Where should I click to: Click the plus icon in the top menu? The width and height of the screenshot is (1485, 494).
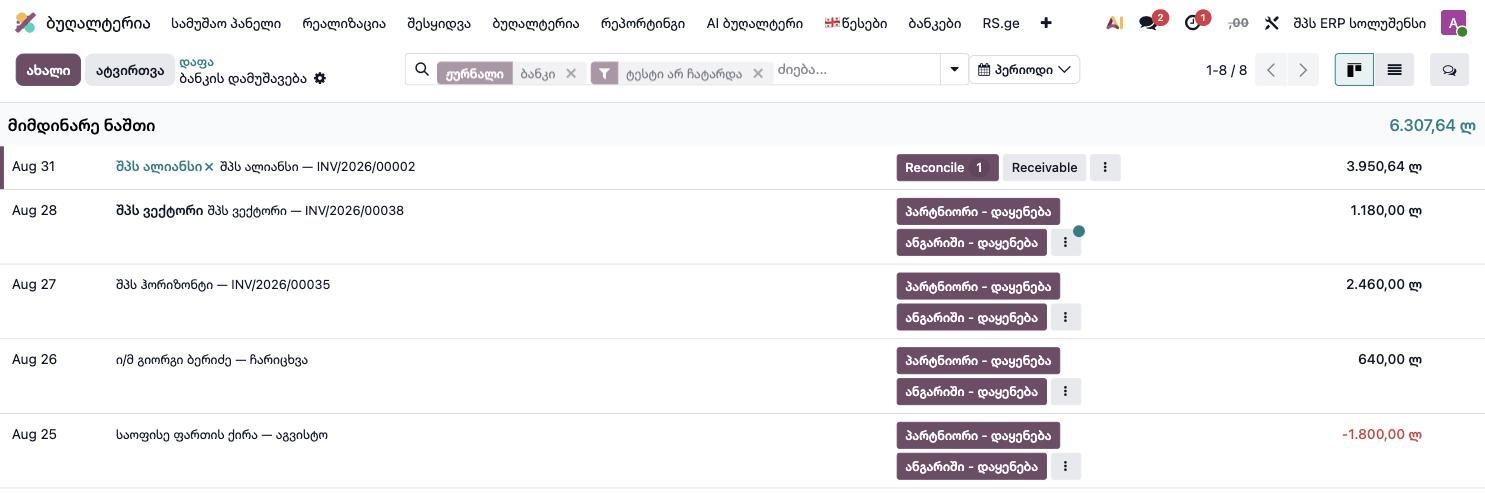tap(1046, 23)
